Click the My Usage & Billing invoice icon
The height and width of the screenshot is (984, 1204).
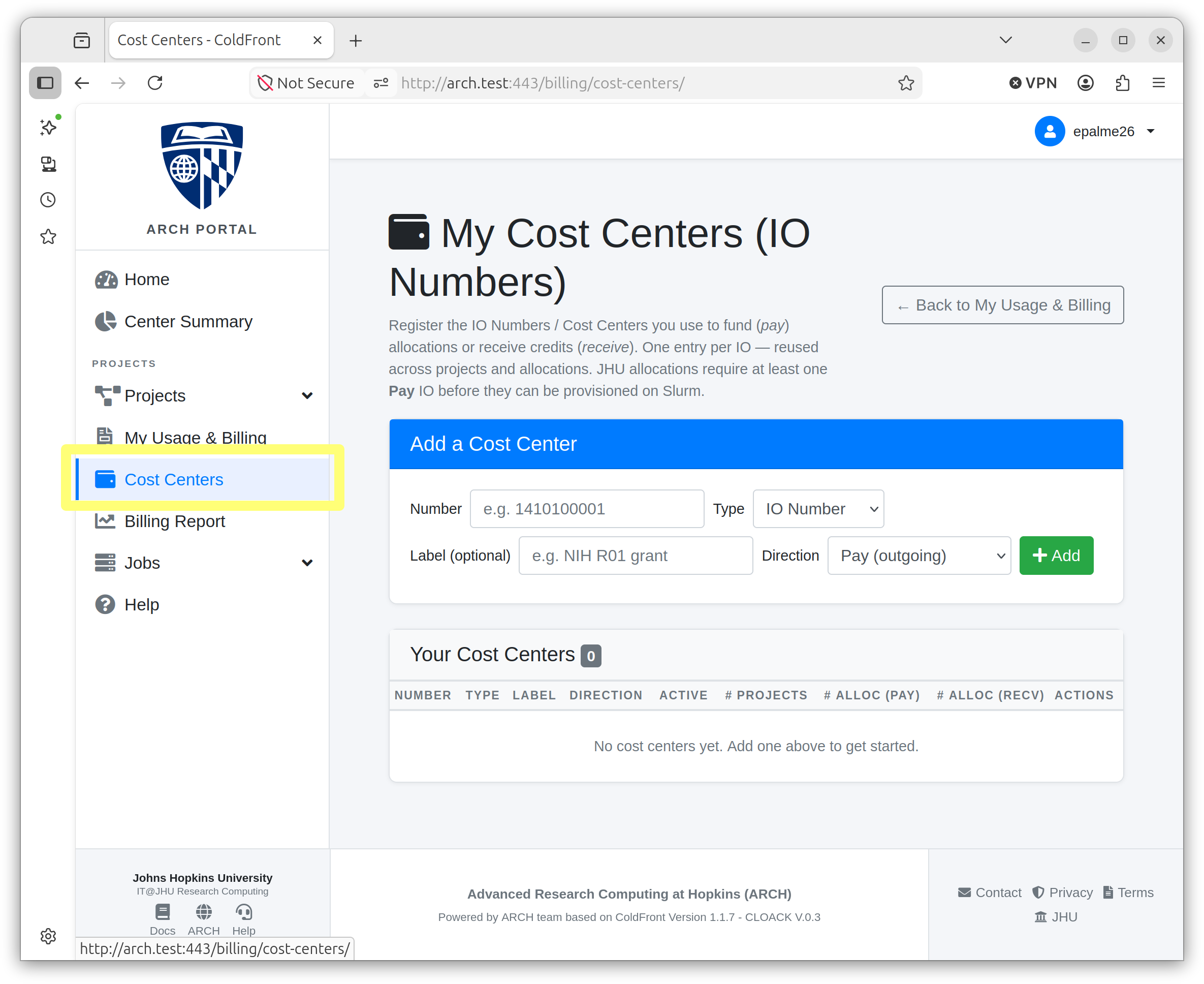105,437
